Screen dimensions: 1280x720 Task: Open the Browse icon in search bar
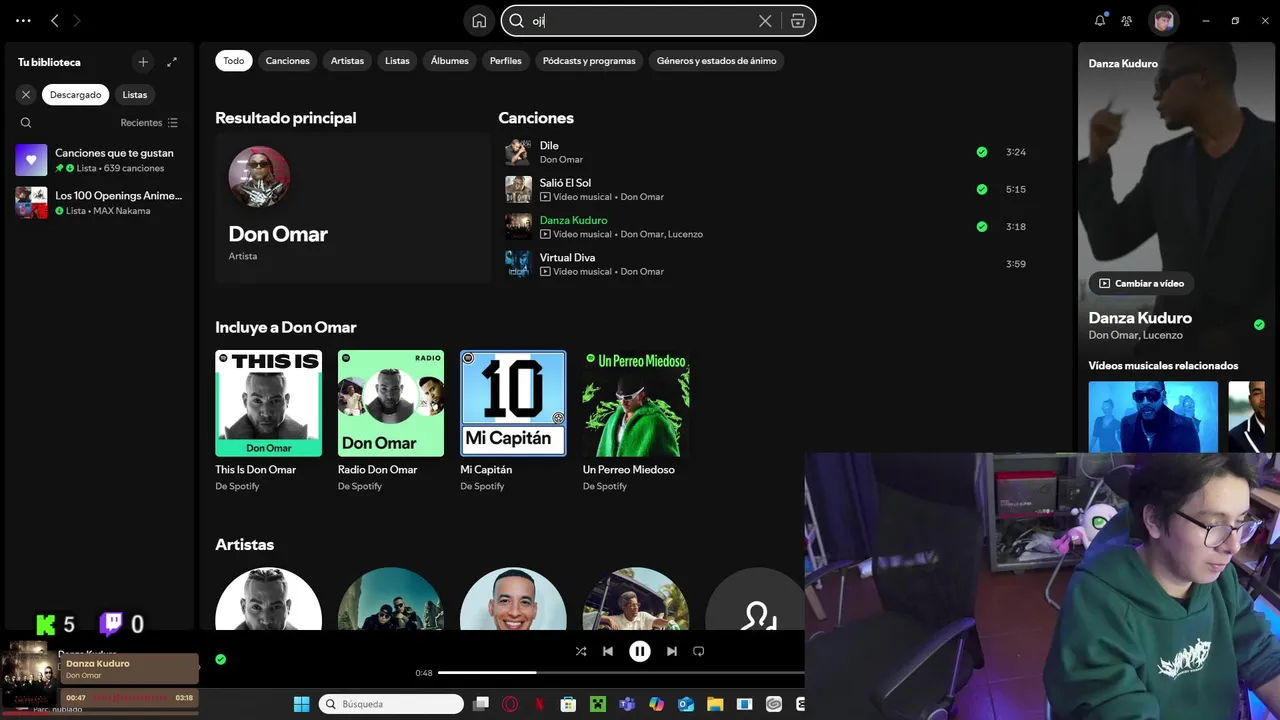797,21
